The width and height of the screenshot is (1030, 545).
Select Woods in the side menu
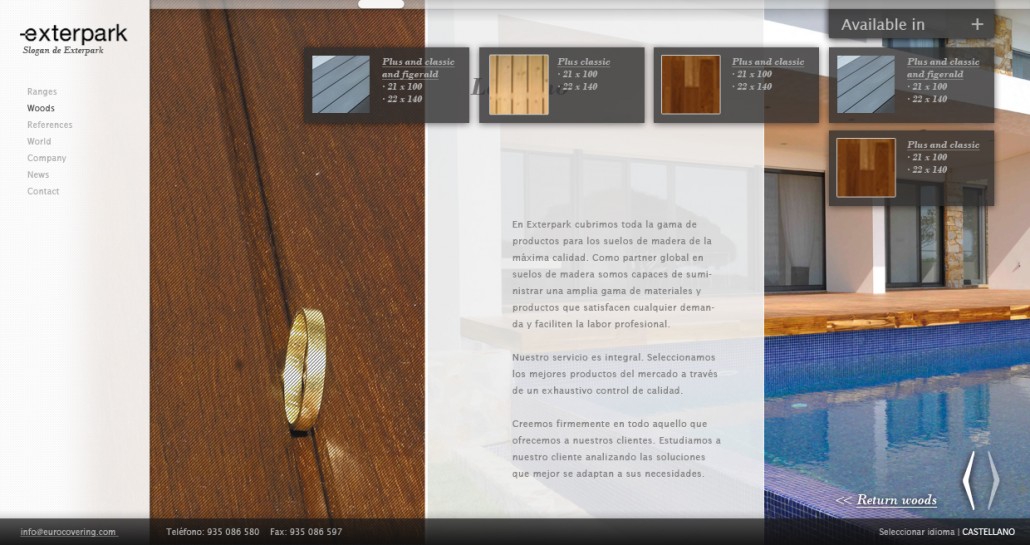pos(41,108)
